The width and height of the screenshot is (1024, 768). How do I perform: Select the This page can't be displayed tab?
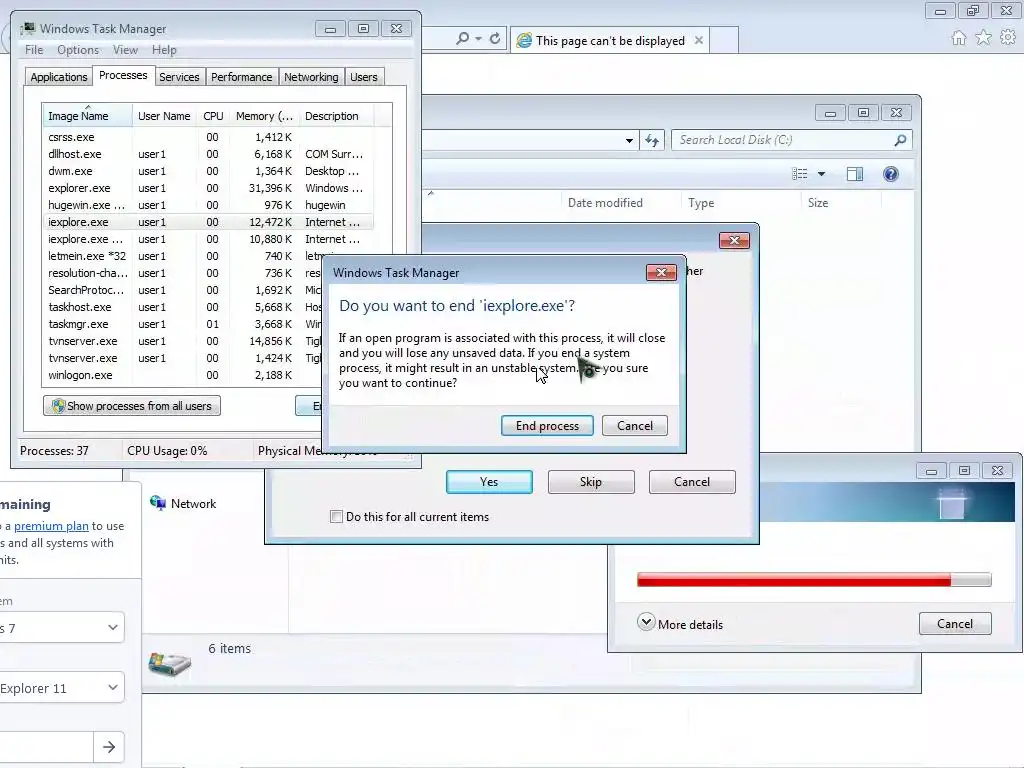[x=610, y=40]
